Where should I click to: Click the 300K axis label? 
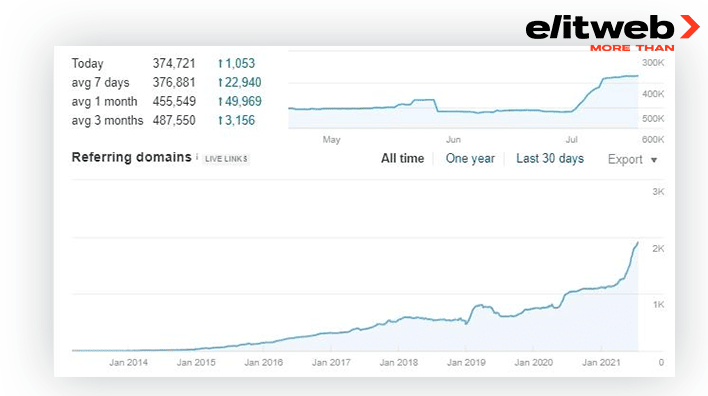[653, 63]
